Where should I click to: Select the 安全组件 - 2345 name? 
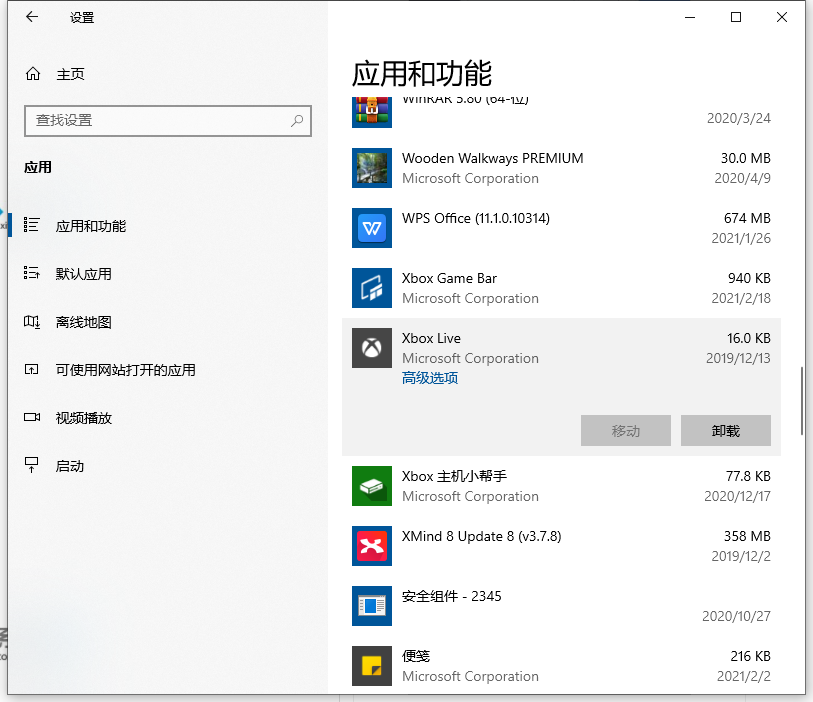[451, 596]
